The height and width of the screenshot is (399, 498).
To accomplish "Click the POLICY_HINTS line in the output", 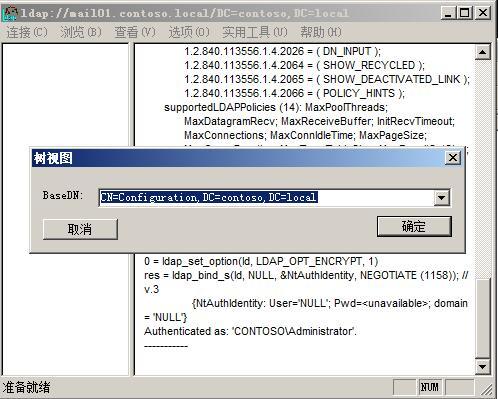I will [294, 93].
